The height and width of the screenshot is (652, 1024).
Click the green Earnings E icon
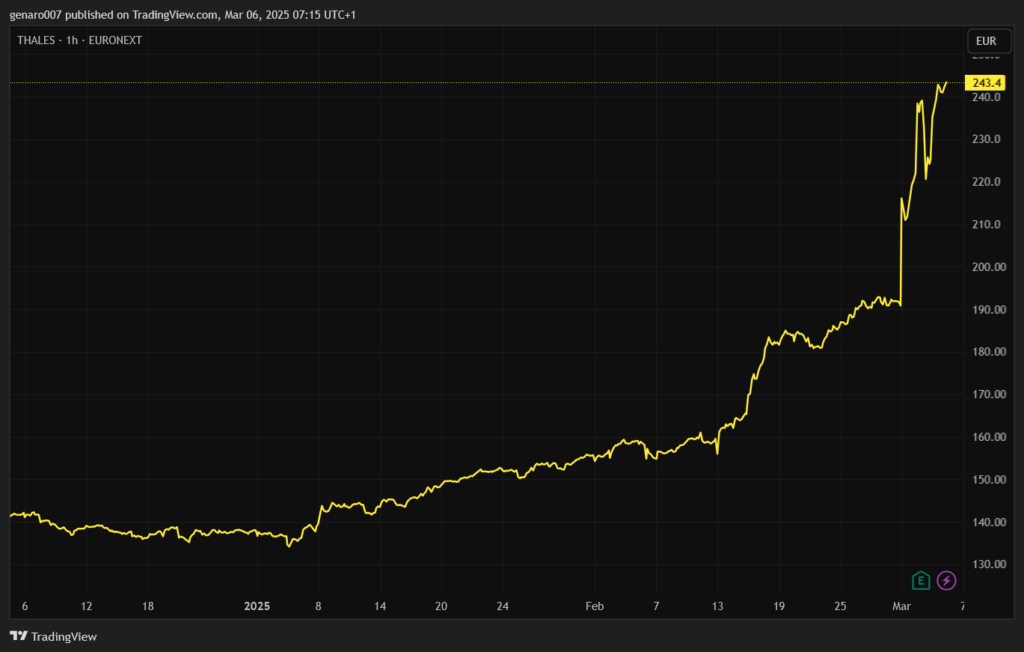921,580
